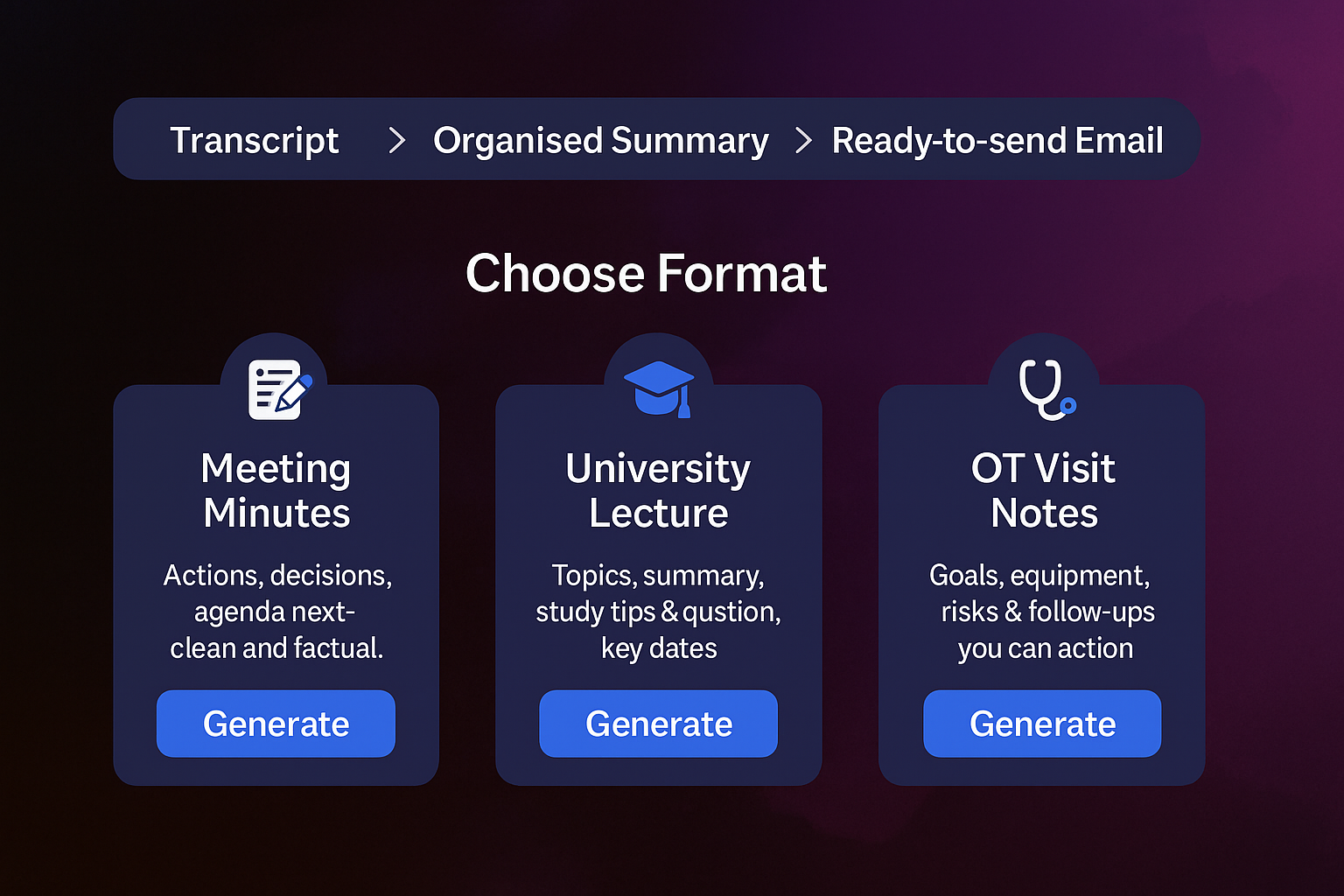Viewport: 1344px width, 896px height.
Task: Click the OT Visit Notes card title
Action: (1043, 490)
